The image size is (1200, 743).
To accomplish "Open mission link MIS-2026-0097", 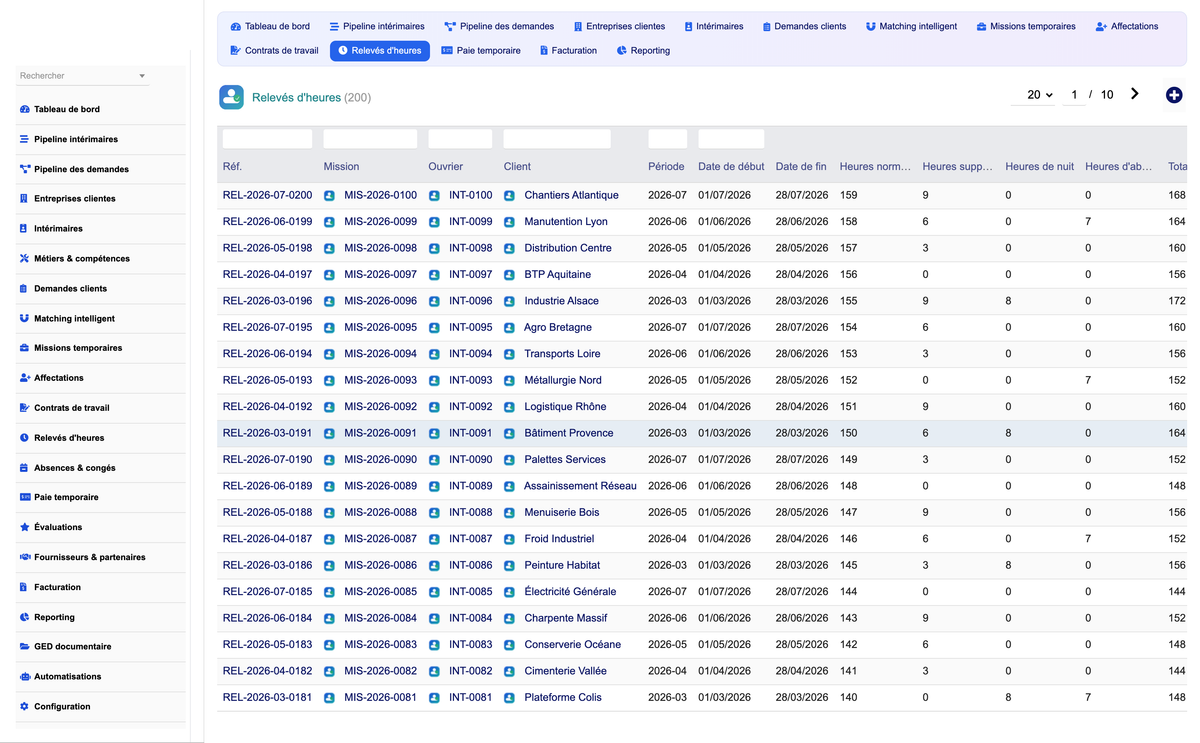I will click(x=380, y=275).
